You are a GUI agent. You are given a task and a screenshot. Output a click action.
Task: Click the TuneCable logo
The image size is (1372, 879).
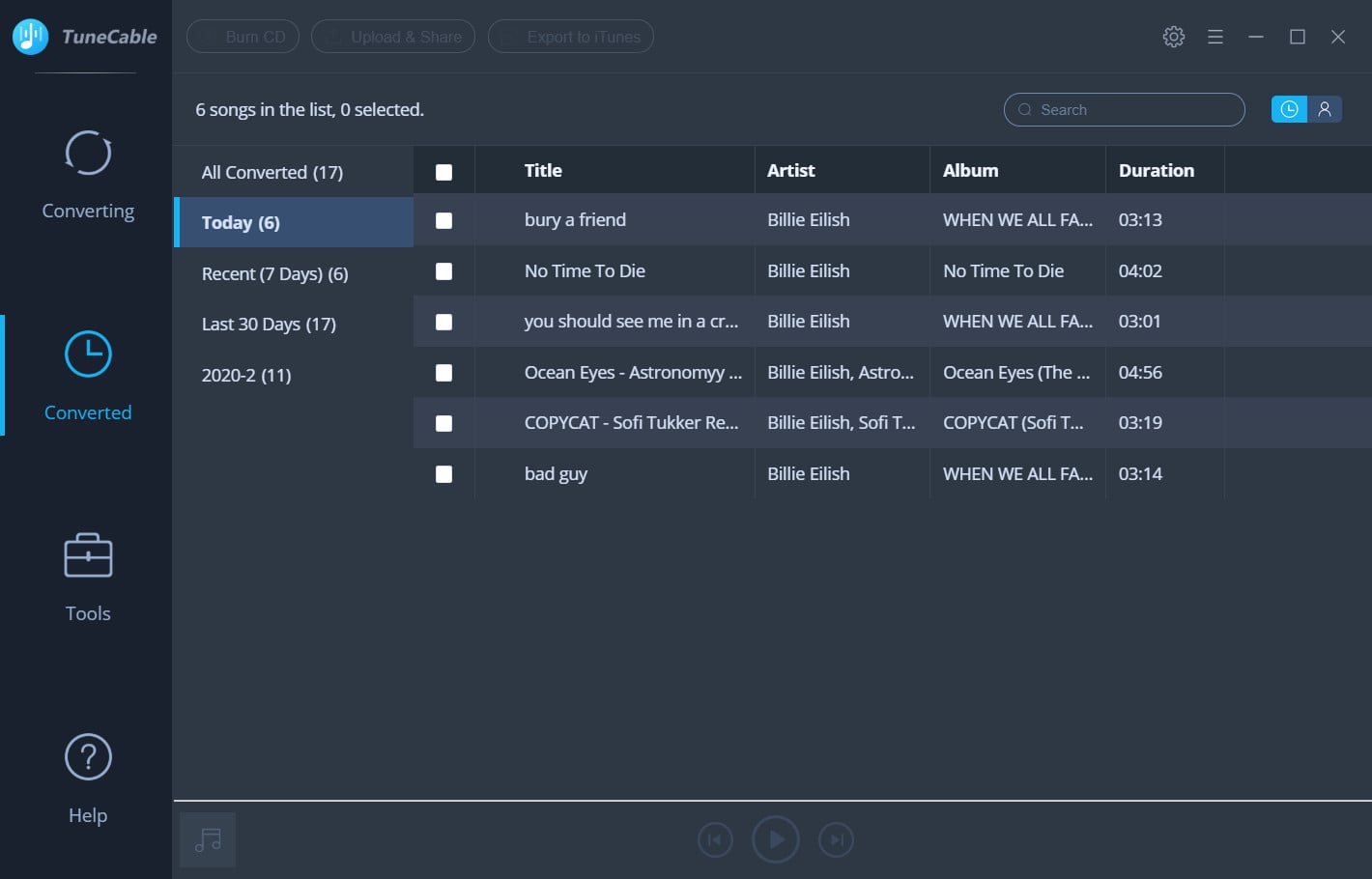[x=84, y=37]
